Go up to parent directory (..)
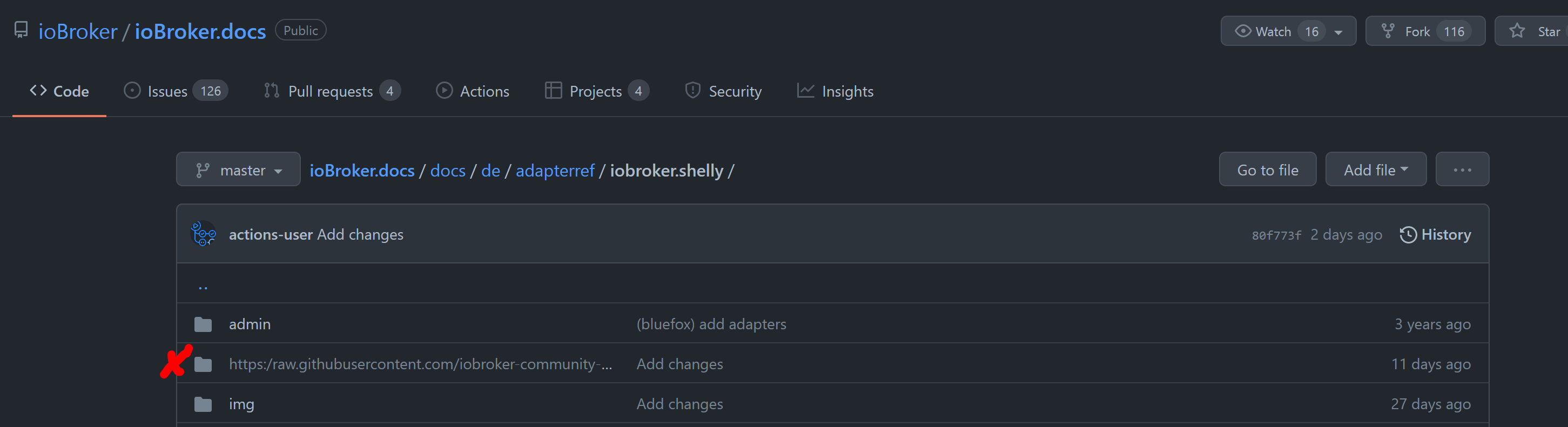This screenshot has height=427, width=1568. 203,287
